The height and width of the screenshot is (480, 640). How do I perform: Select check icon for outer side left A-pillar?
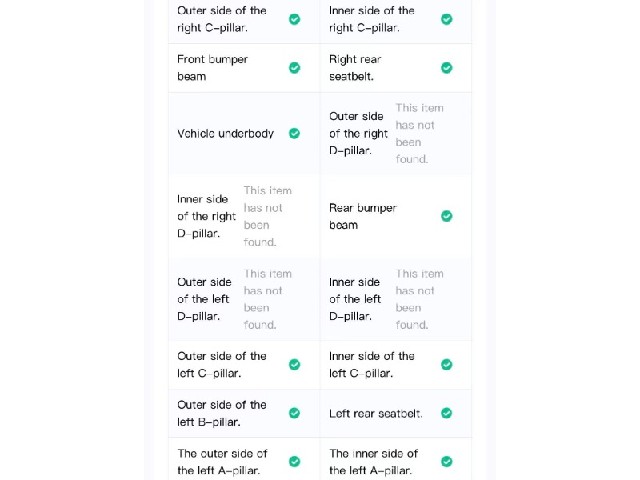click(294, 462)
